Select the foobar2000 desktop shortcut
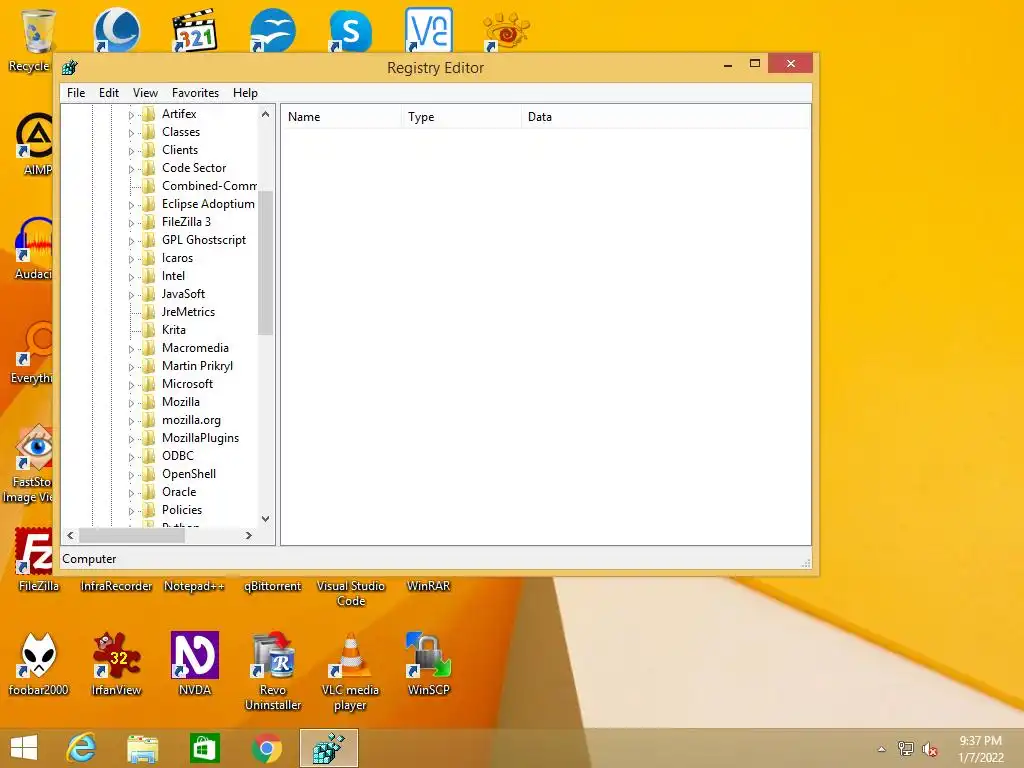 pyautogui.click(x=39, y=664)
